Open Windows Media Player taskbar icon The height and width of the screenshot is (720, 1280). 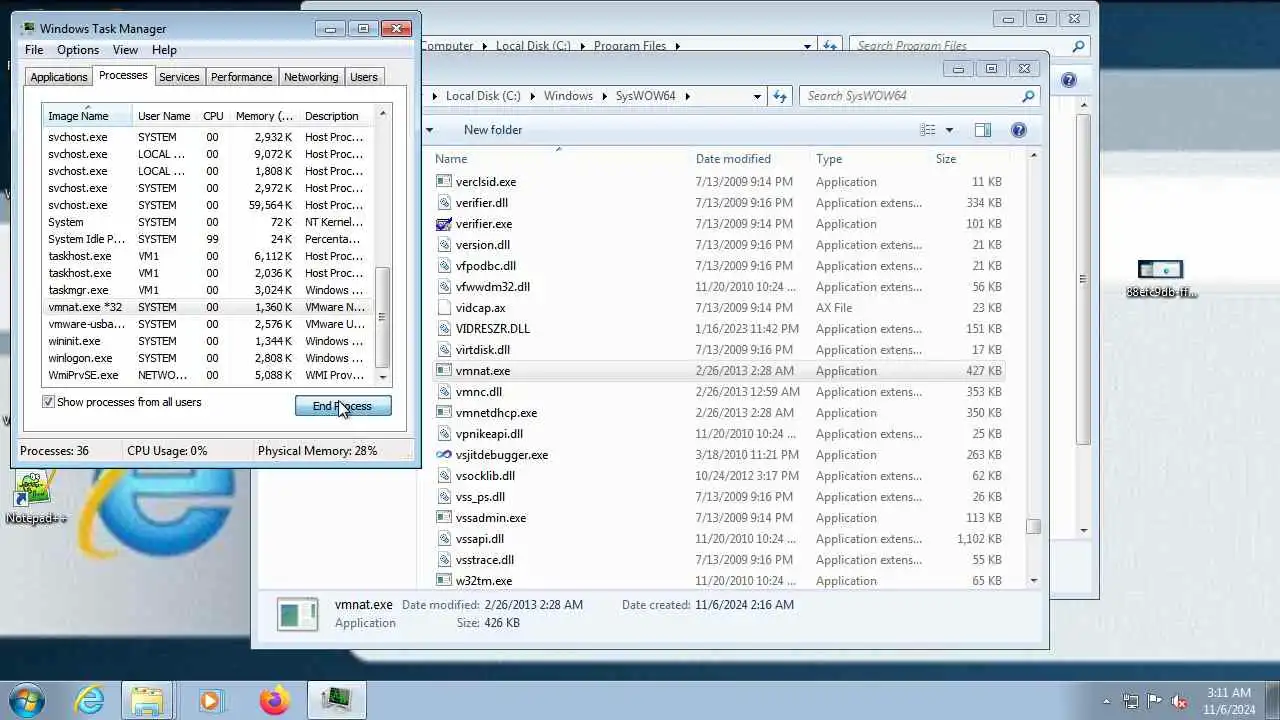point(210,700)
